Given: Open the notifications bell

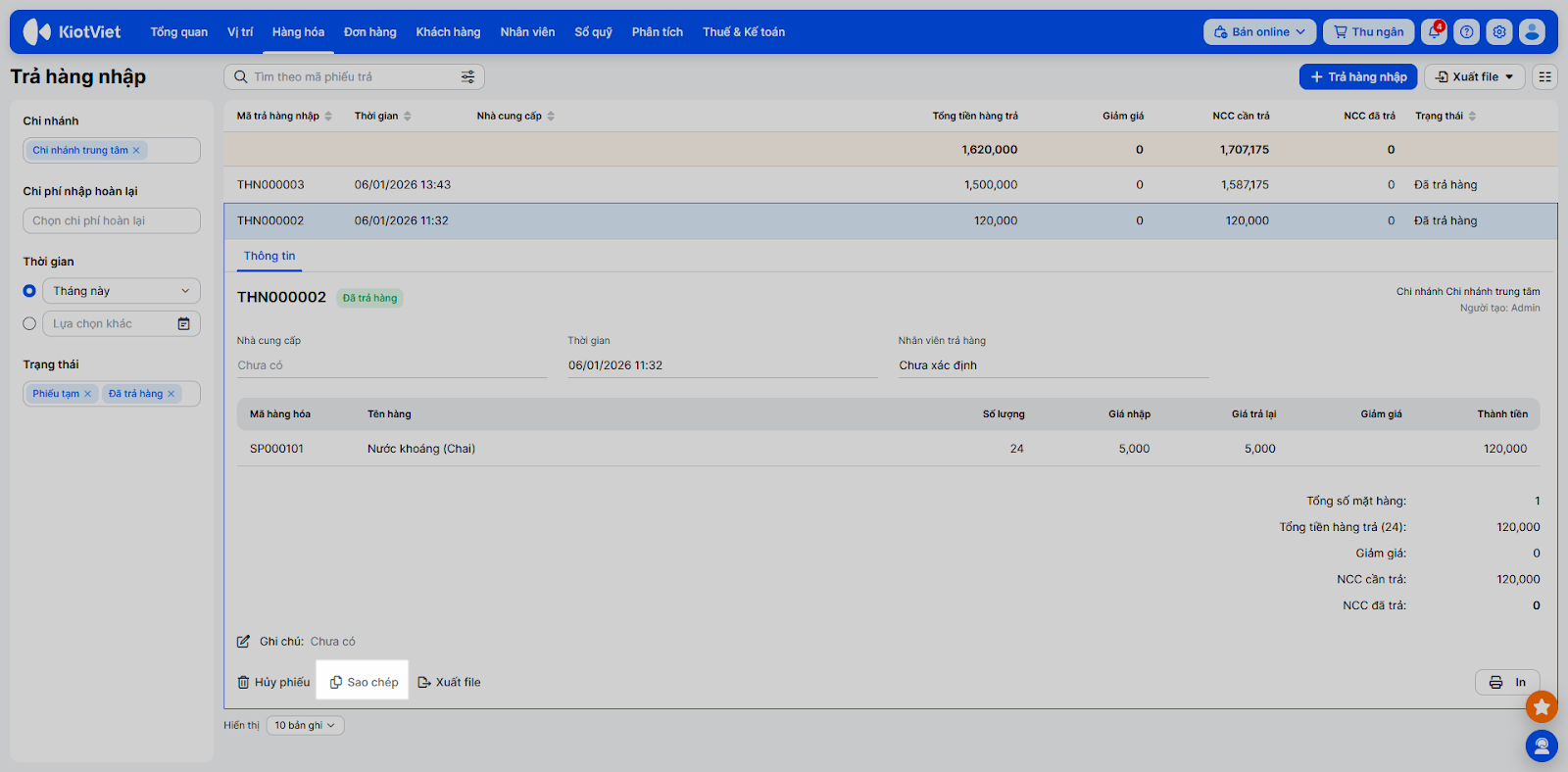Looking at the screenshot, I should point(1435,32).
